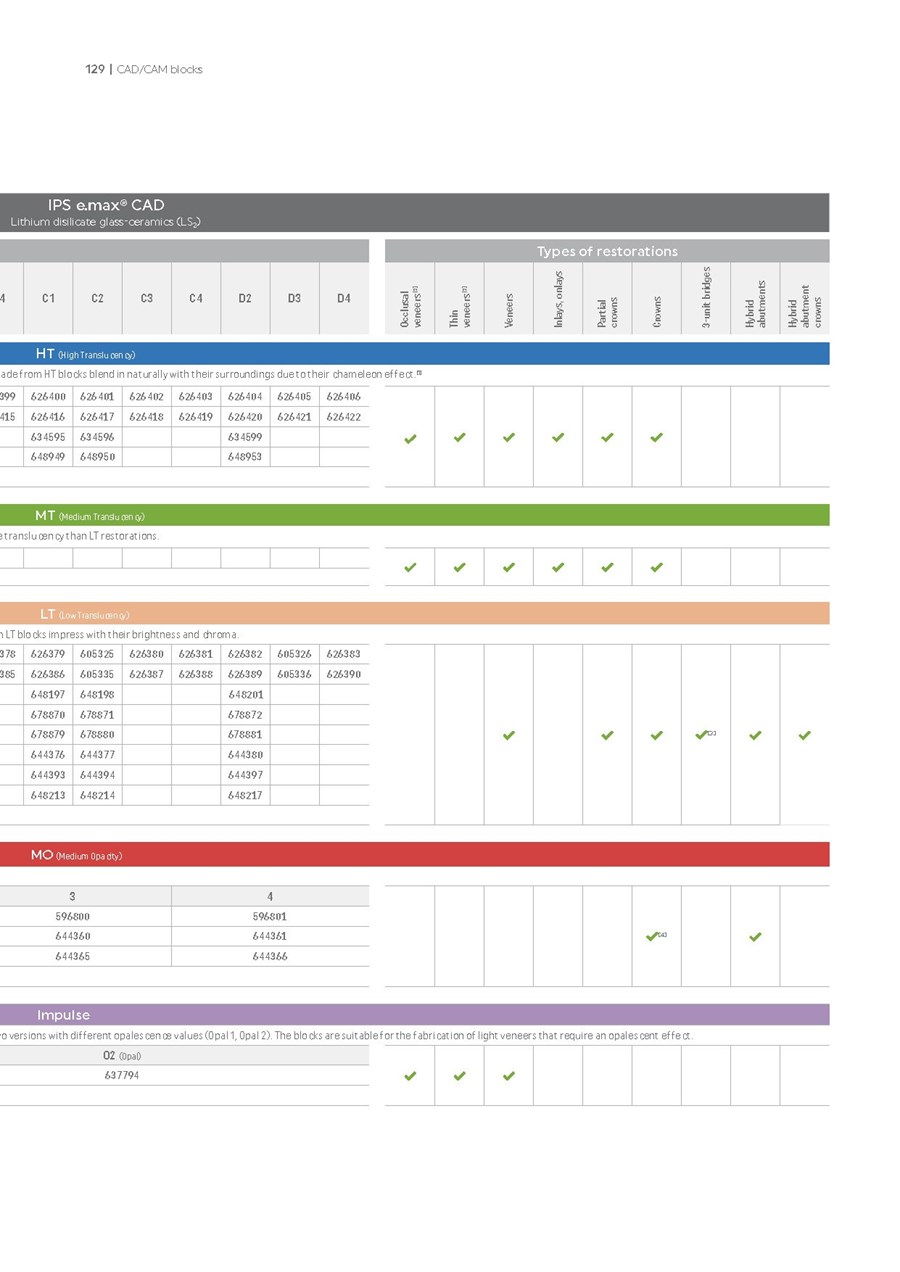This screenshot has width=900, height=1272.
Task: Click the MT row Partial crowns checkmark
Action: [607, 568]
